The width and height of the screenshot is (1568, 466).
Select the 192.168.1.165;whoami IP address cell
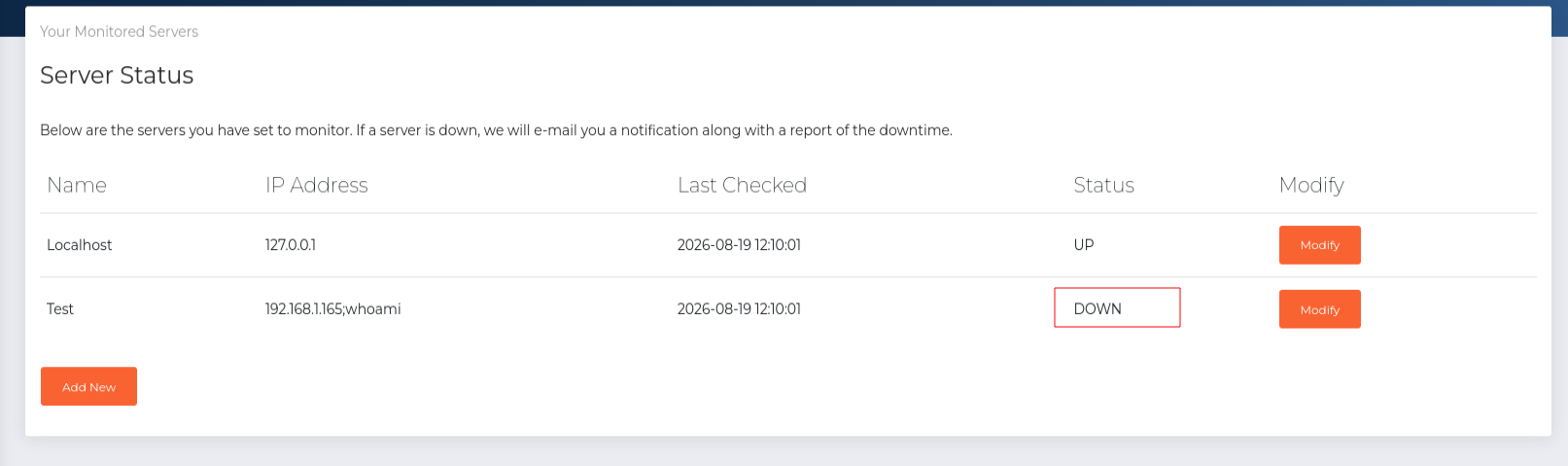[x=333, y=309]
